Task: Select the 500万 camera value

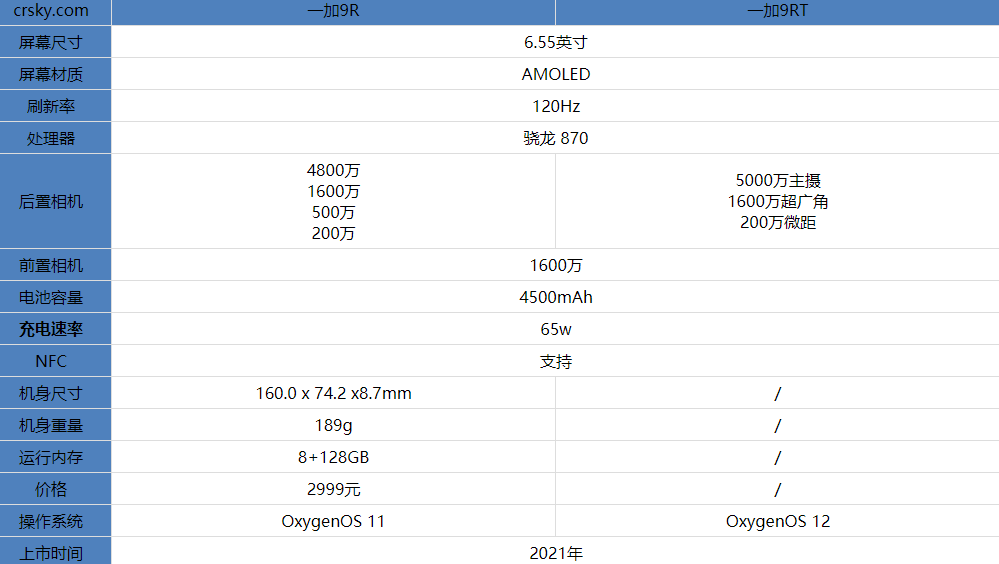Action: [x=333, y=212]
